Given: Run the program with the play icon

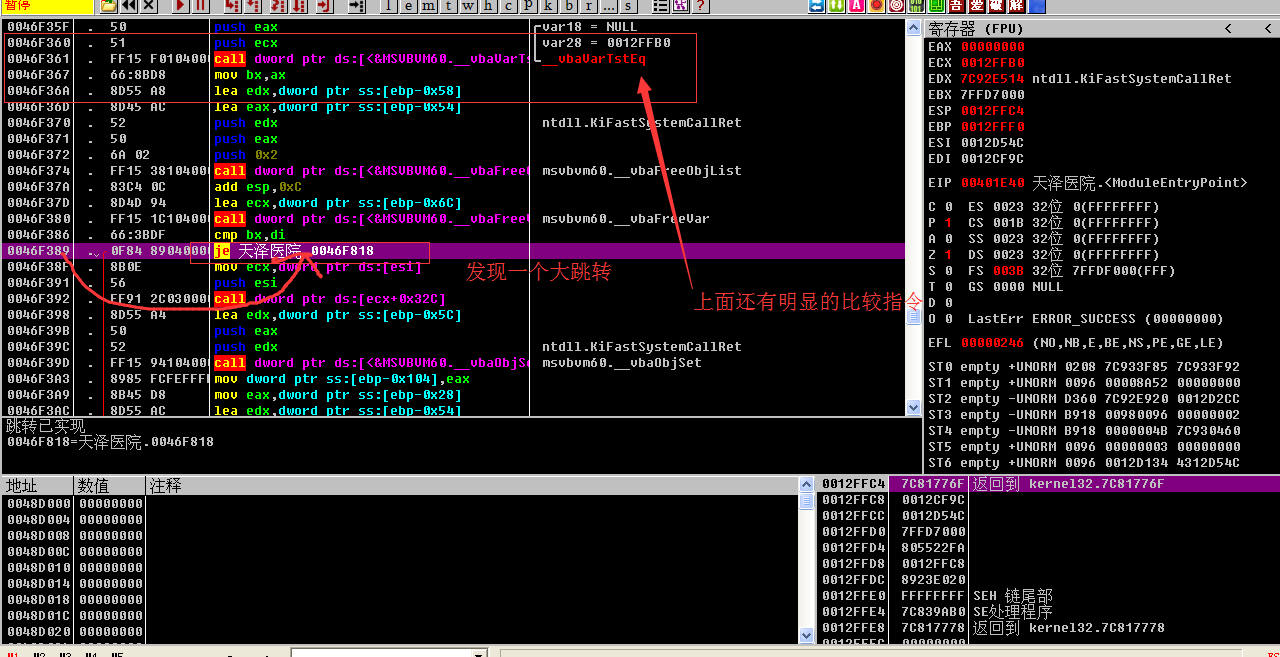Looking at the screenshot, I should pos(180,6).
